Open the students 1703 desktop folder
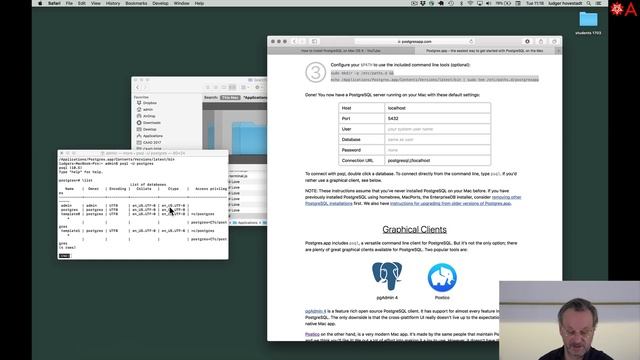 [x=588, y=22]
